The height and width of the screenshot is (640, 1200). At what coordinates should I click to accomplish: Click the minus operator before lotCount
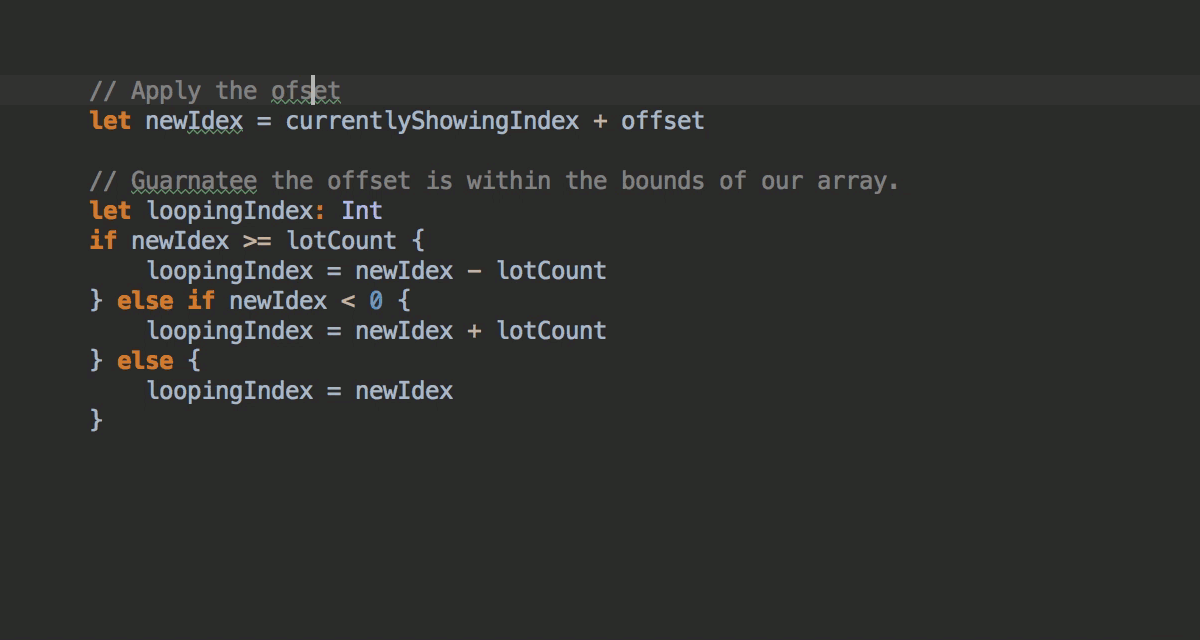(x=475, y=271)
